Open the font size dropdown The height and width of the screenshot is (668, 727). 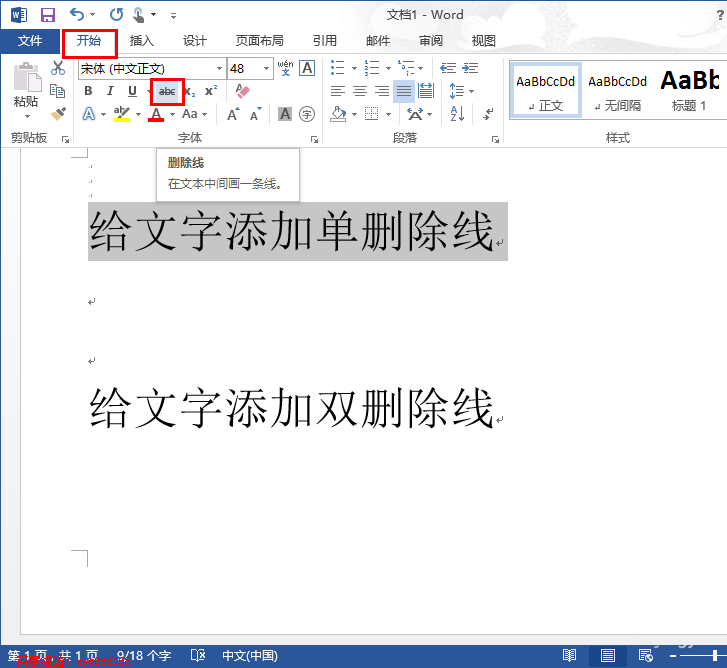point(267,69)
